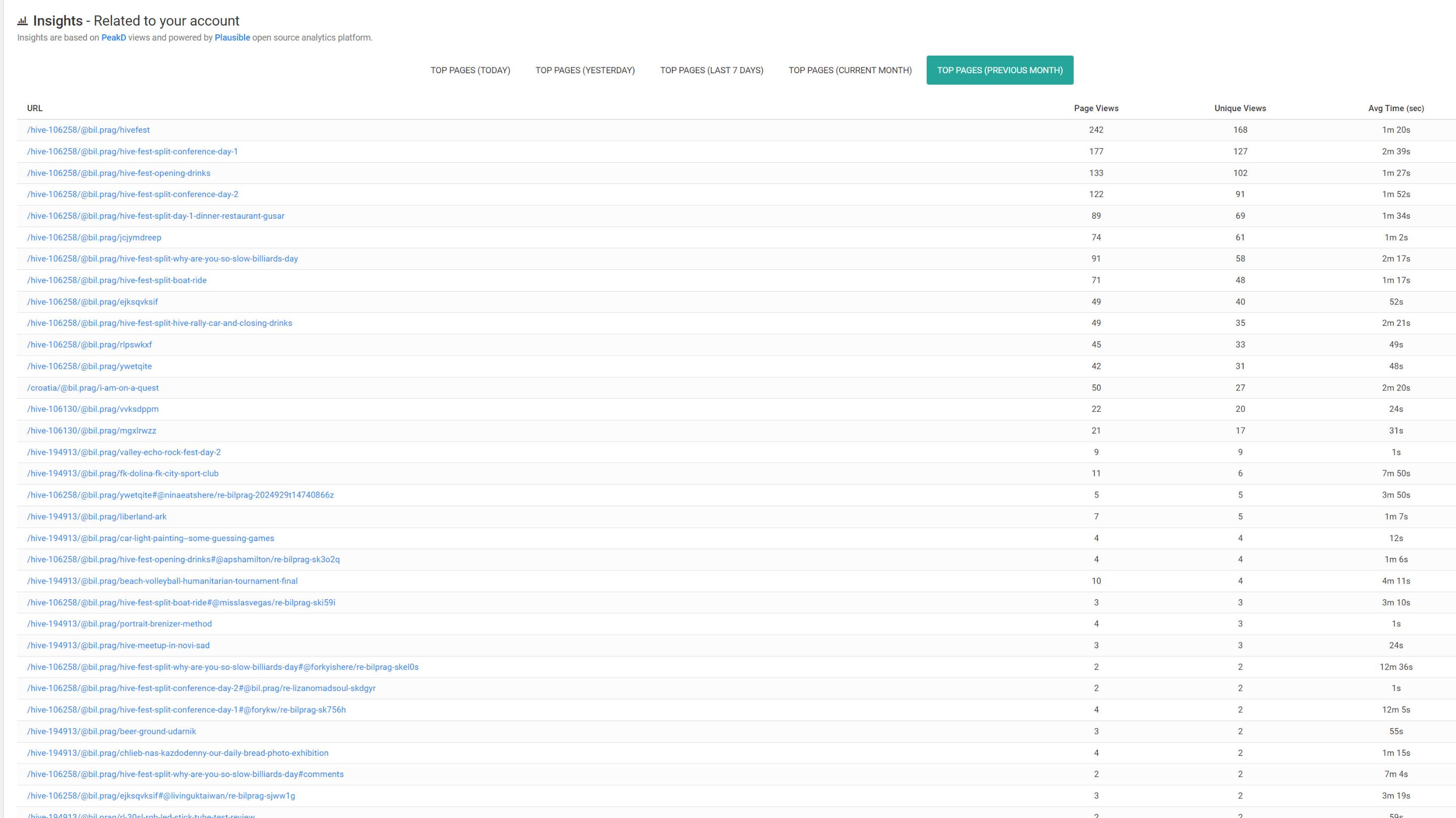Click the Avg Time (sec) column header

(x=1396, y=109)
